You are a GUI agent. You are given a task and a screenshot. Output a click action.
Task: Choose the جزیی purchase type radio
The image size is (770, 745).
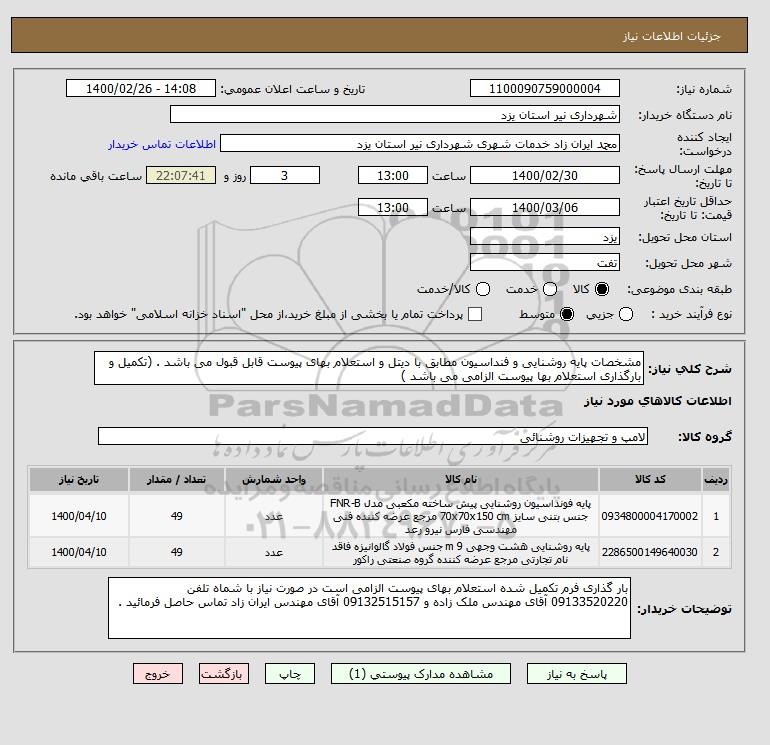click(626, 314)
